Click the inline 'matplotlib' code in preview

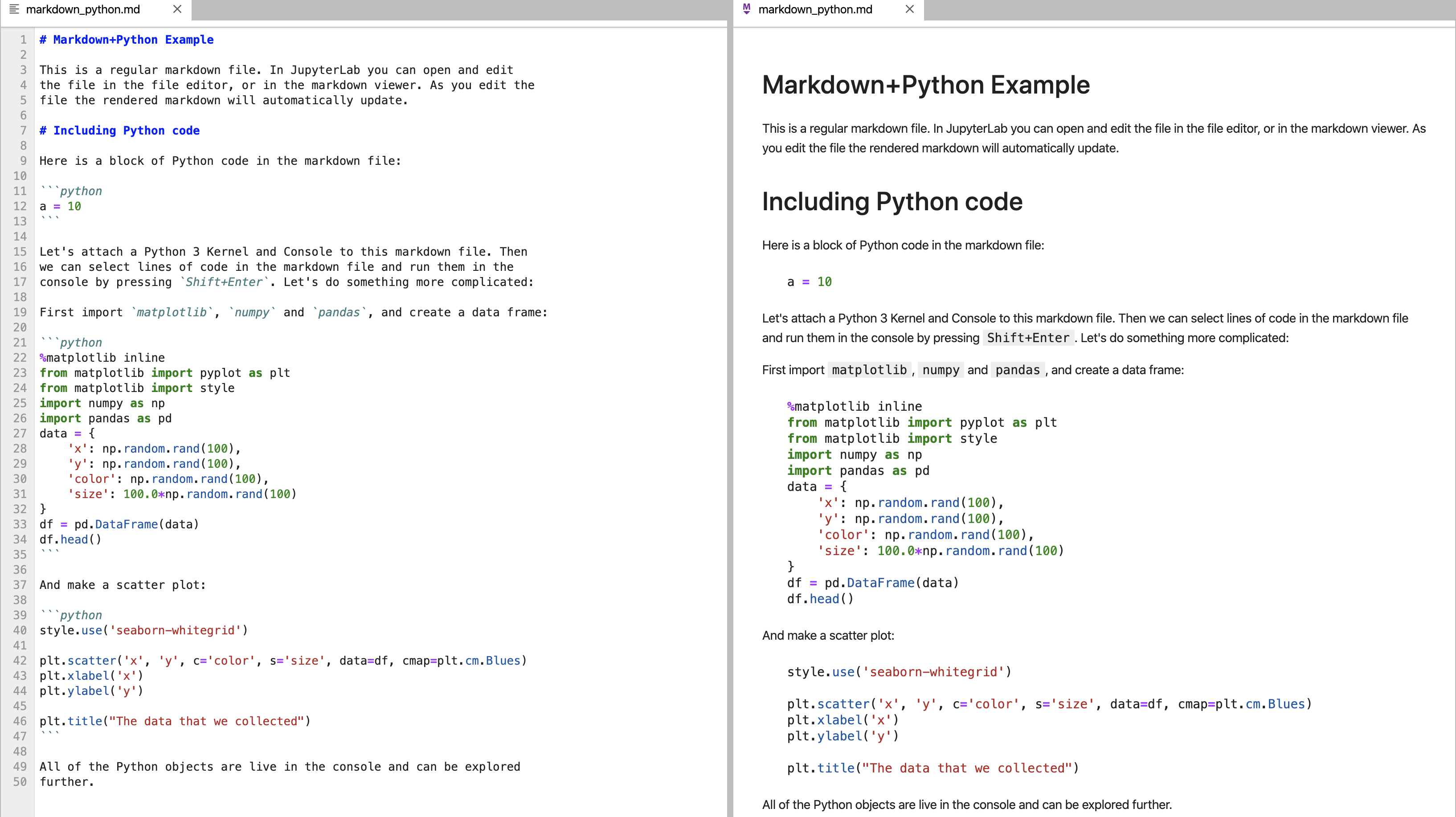[869, 370]
